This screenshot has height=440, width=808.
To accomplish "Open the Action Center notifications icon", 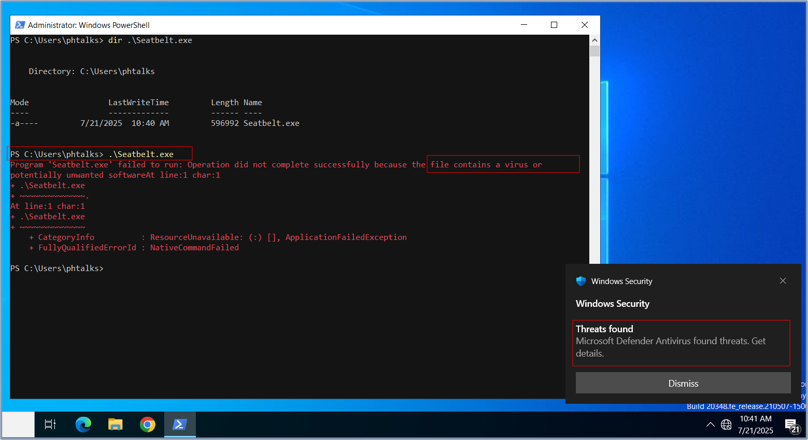I will point(792,426).
